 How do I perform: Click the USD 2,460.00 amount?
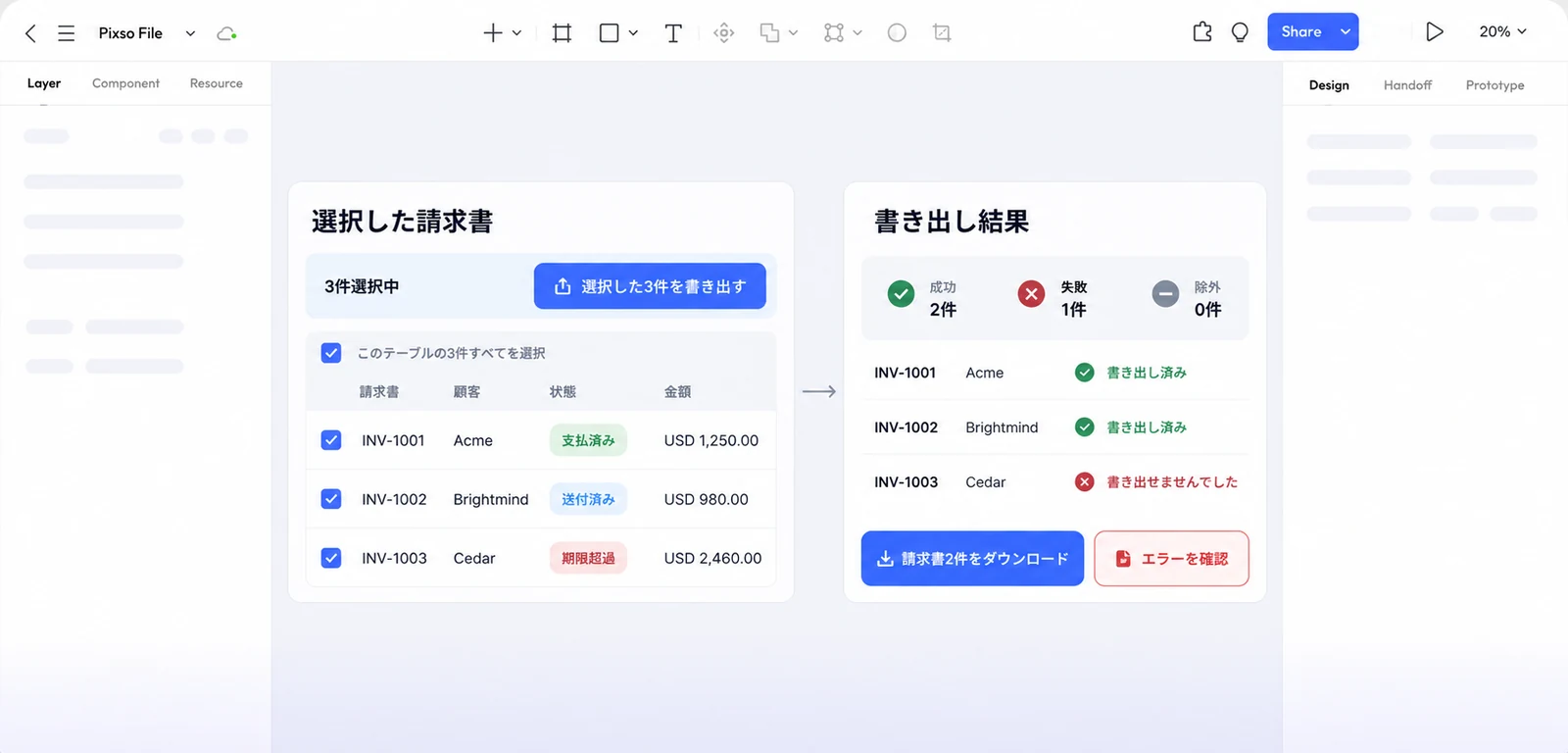712,558
